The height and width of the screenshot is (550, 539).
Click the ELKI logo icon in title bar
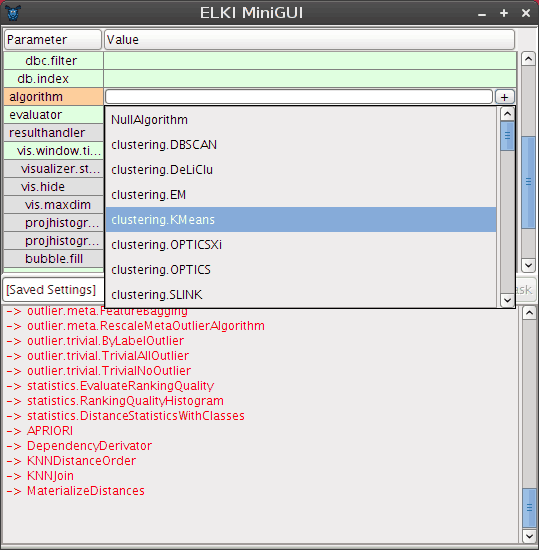click(13, 13)
